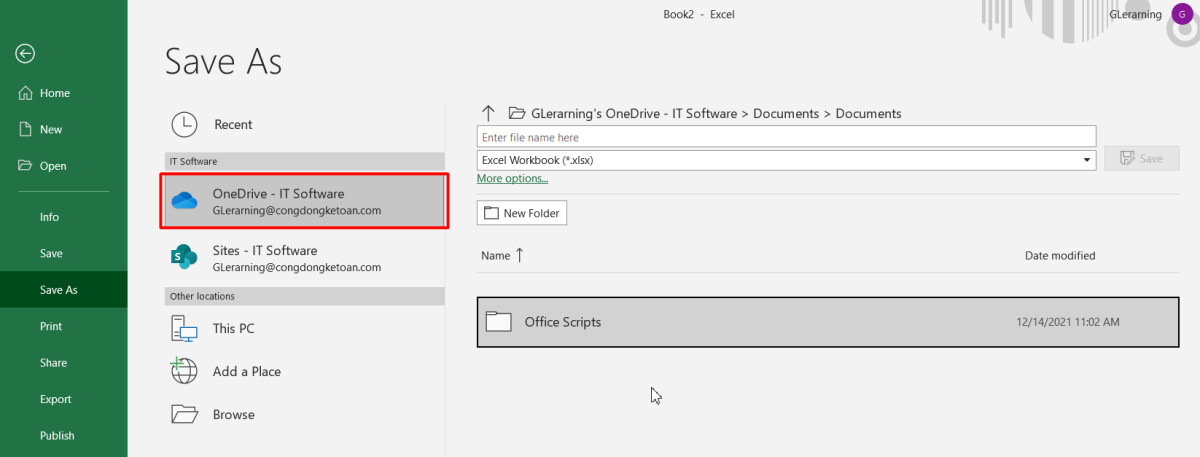Open the G account avatar
The image size is (1200, 457).
point(1181,15)
